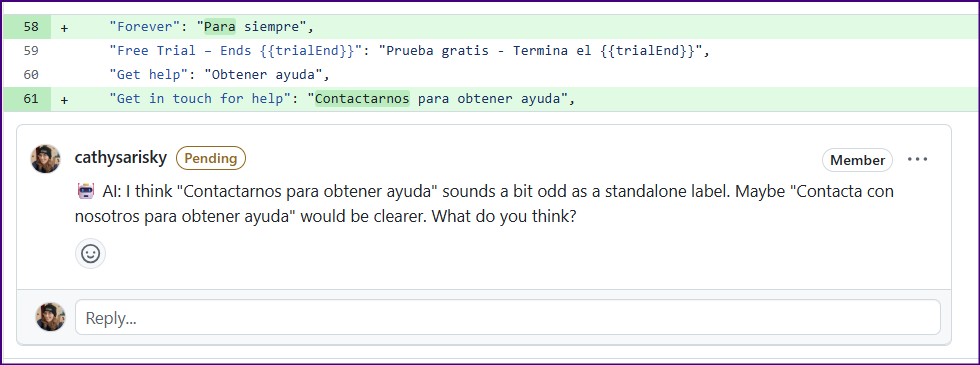980x365 pixels.
Task: Select line number 59 in the diff
Action: (31, 51)
